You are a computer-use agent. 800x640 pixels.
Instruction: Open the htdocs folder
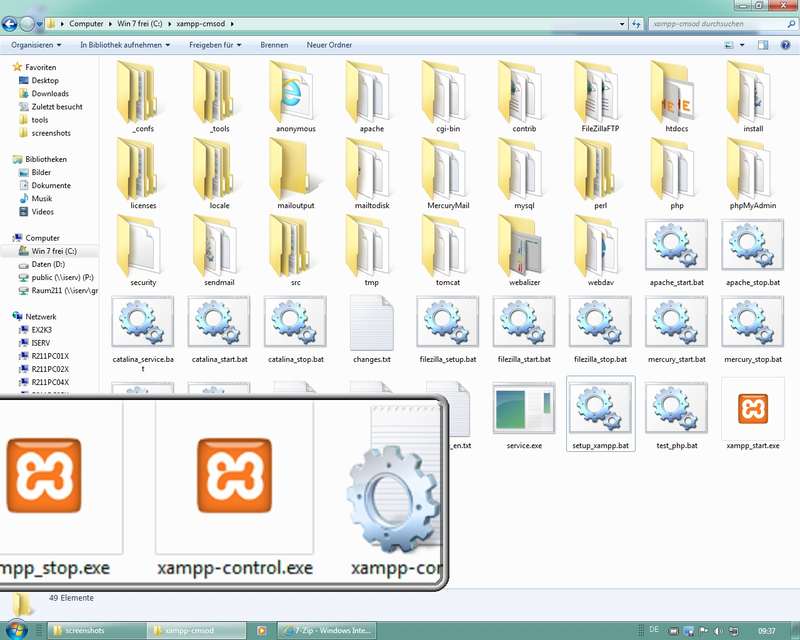677,97
